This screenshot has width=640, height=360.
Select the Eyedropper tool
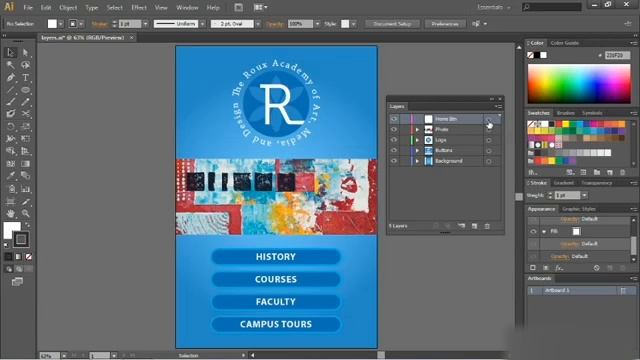[11, 176]
